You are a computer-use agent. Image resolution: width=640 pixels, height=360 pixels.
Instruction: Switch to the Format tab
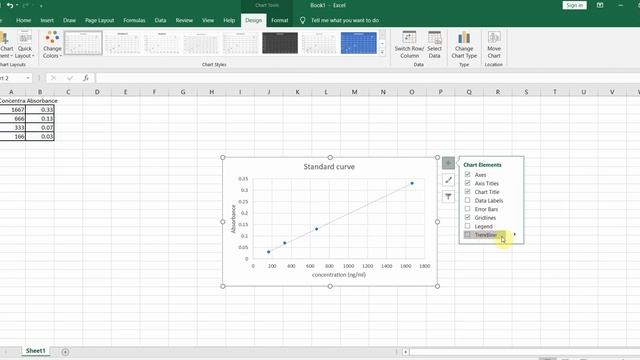click(280, 20)
